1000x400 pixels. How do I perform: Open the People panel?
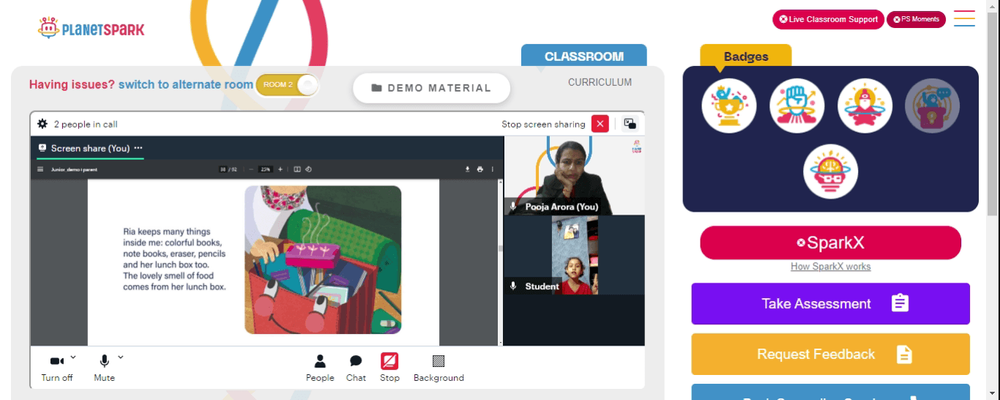pyautogui.click(x=320, y=368)
